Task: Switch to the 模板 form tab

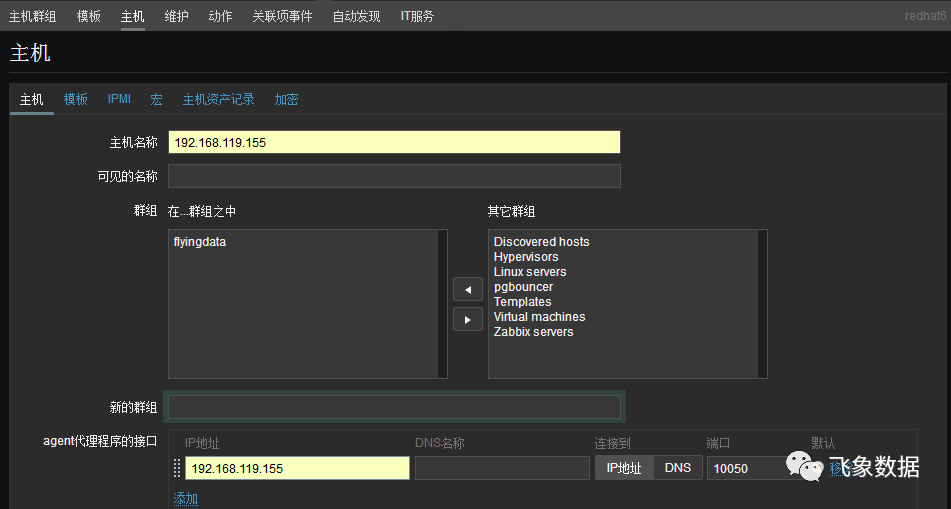Action: (x=76, y=99)
